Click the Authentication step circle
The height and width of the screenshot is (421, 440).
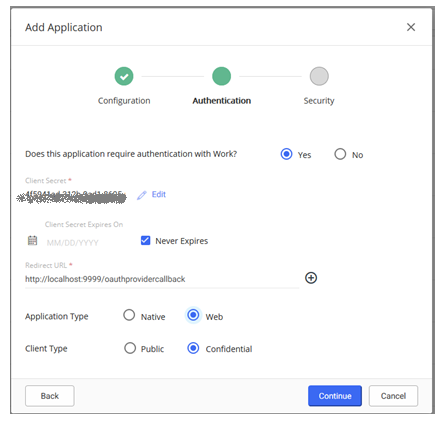221,76
